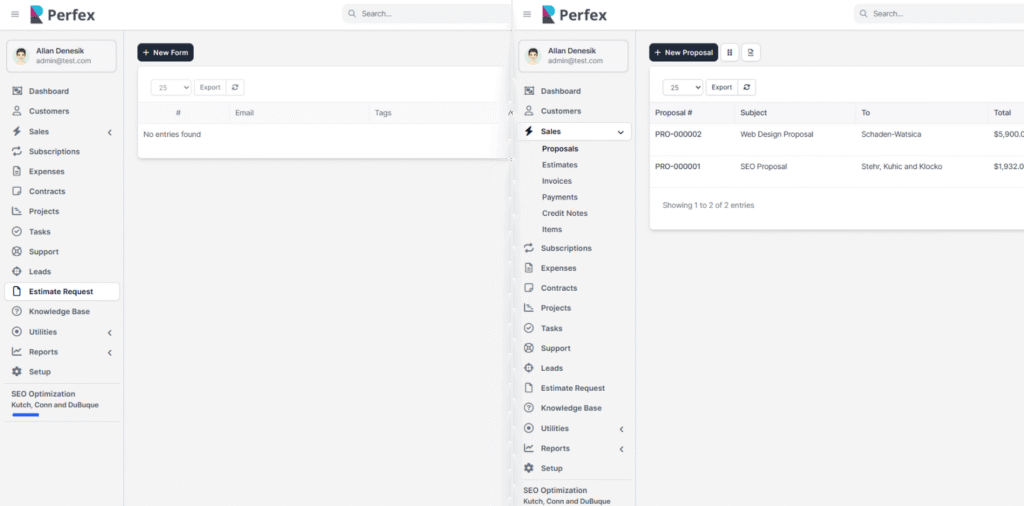Switch proposals to kanban view icon
Screen dimensions: 1024x506
coord(729,52)
